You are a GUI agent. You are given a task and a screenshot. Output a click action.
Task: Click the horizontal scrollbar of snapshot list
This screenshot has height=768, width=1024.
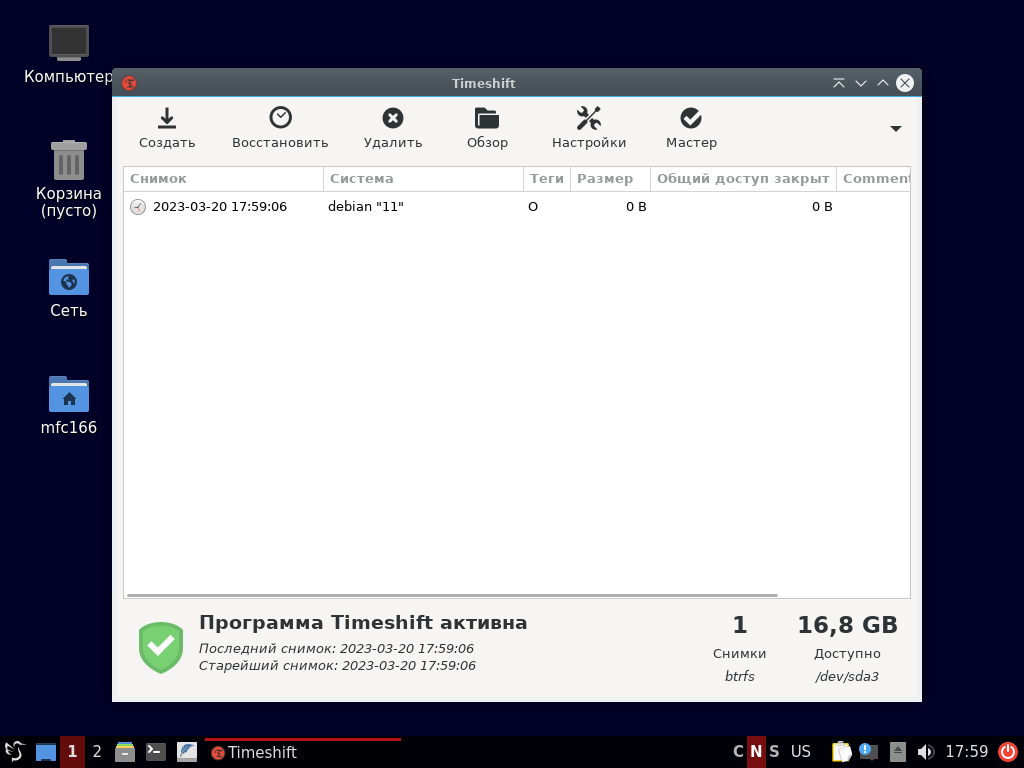452,595
